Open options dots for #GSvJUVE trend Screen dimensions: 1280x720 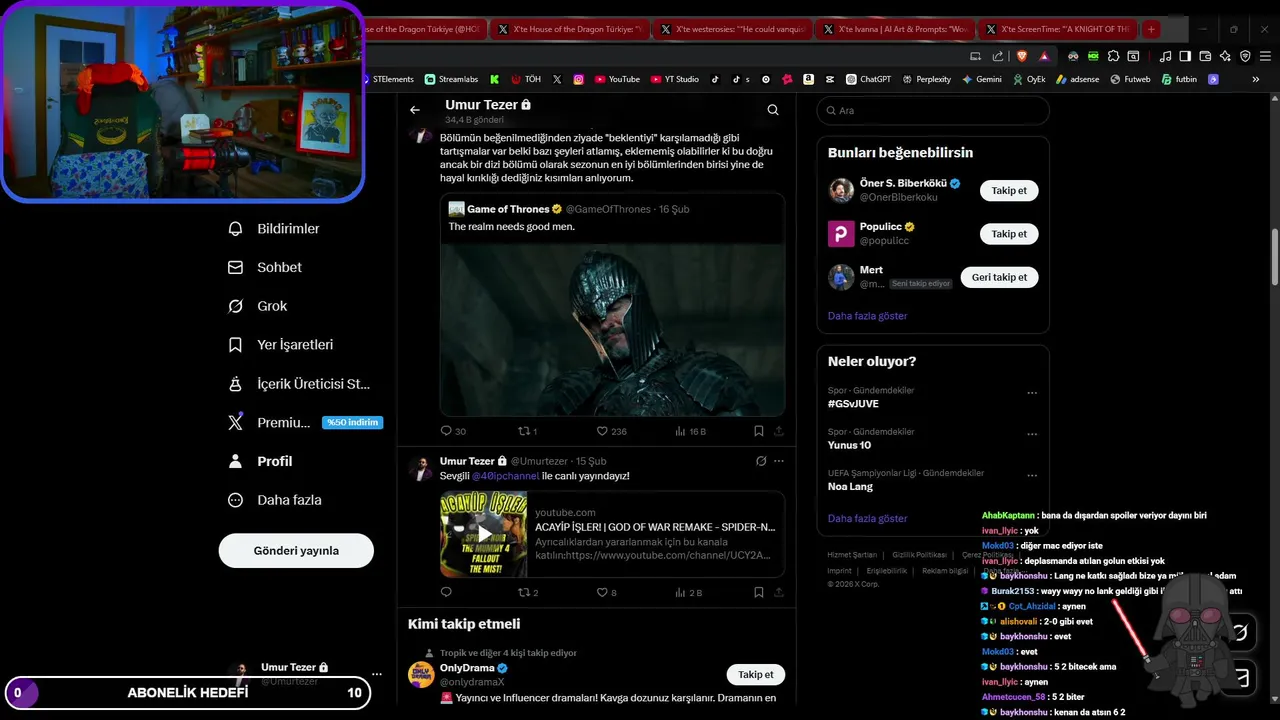(1032, 393)
